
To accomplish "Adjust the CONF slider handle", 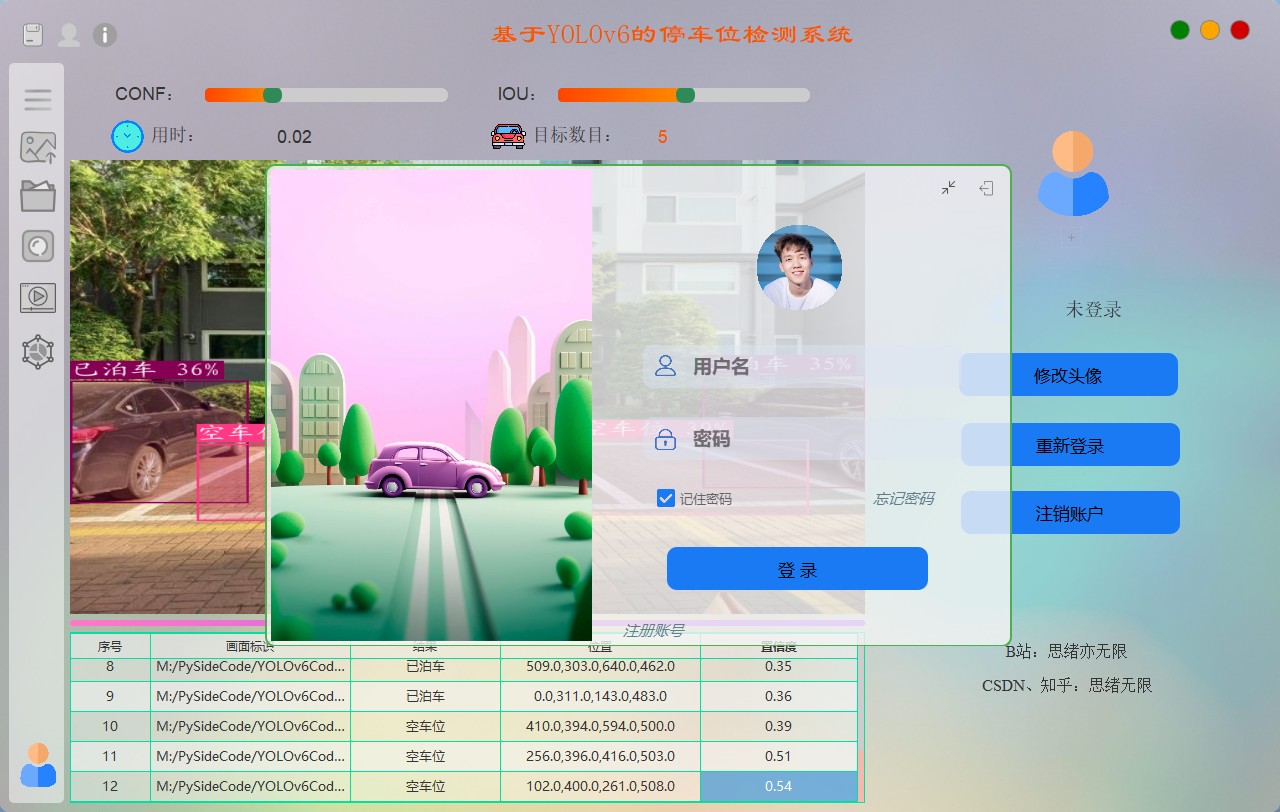I will coord(272,95).
